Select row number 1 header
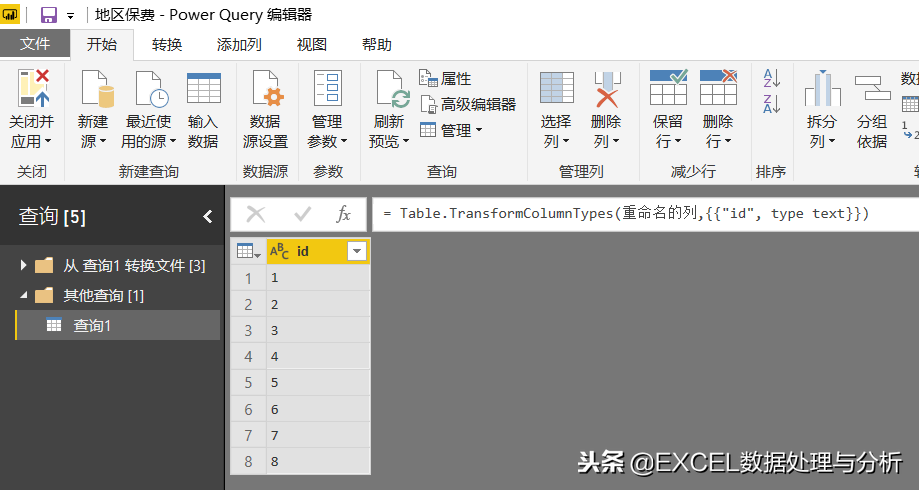This screenshot has height=490, width=919. click(x=249, y=278)
